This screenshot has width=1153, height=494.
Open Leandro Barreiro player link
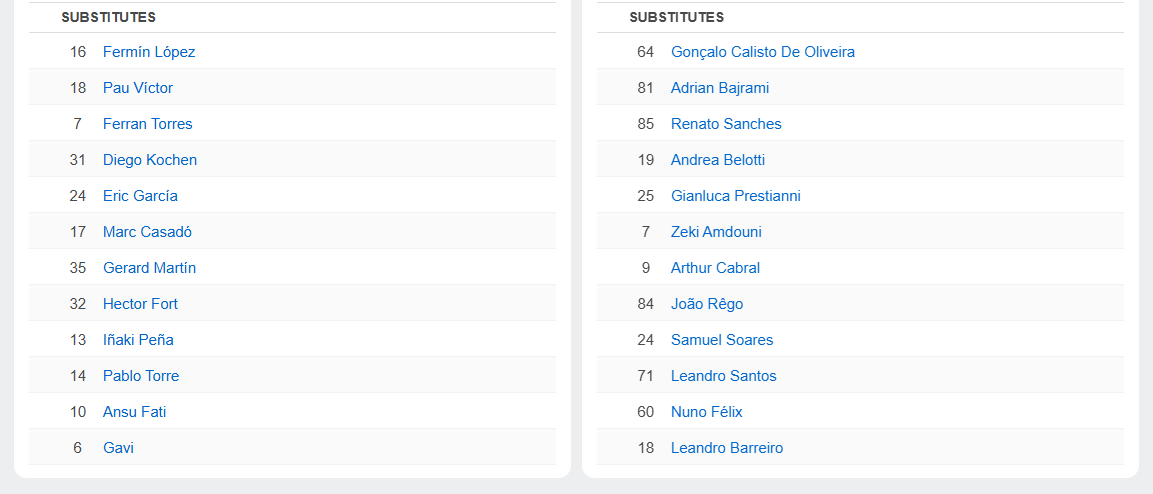pyautogui.click(x=727, y=448)
